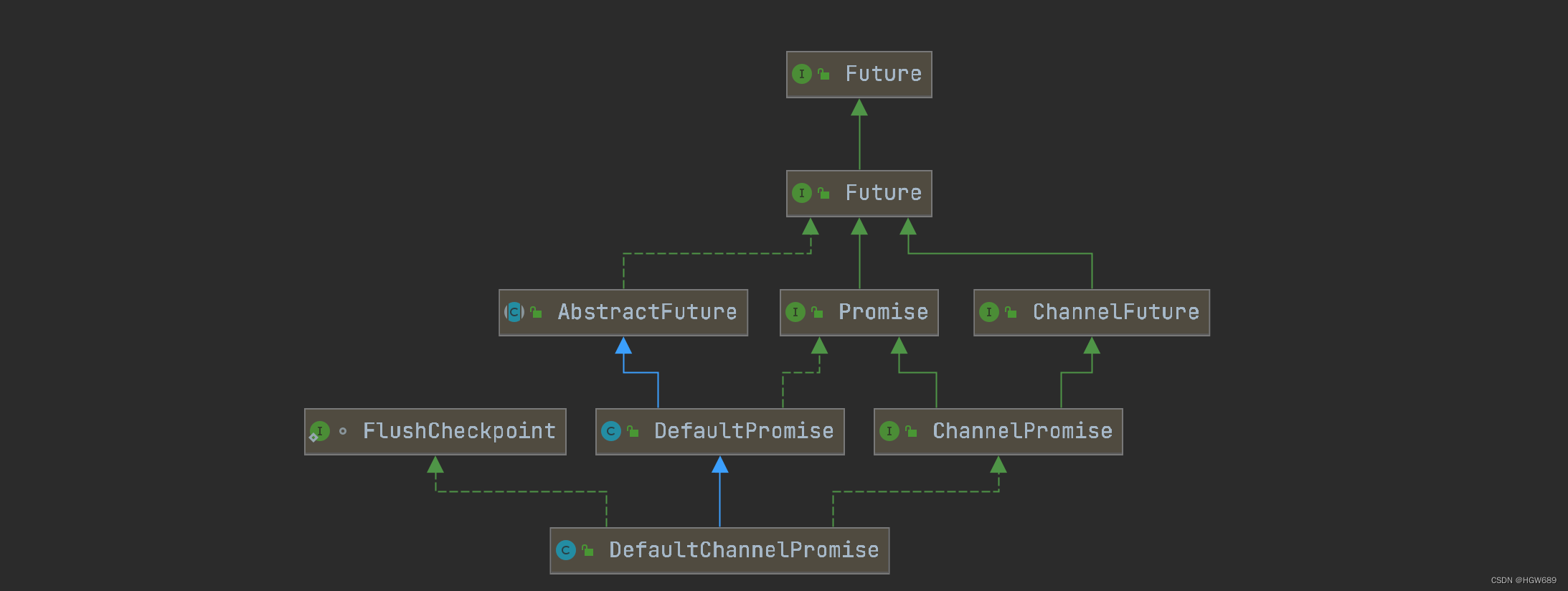Click the public lock icon on the top Future node

click(x=823, y=74)
